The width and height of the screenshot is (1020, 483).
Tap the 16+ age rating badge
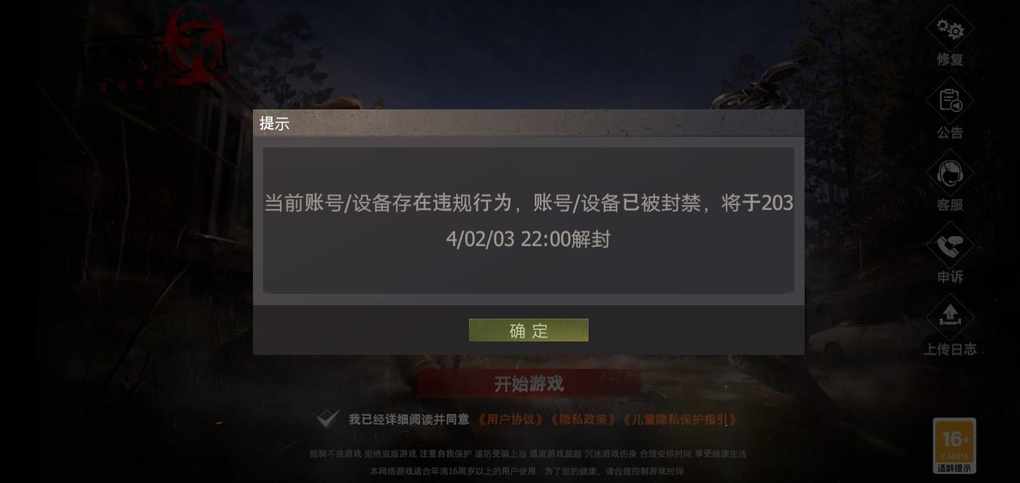(x=954, y=446)
